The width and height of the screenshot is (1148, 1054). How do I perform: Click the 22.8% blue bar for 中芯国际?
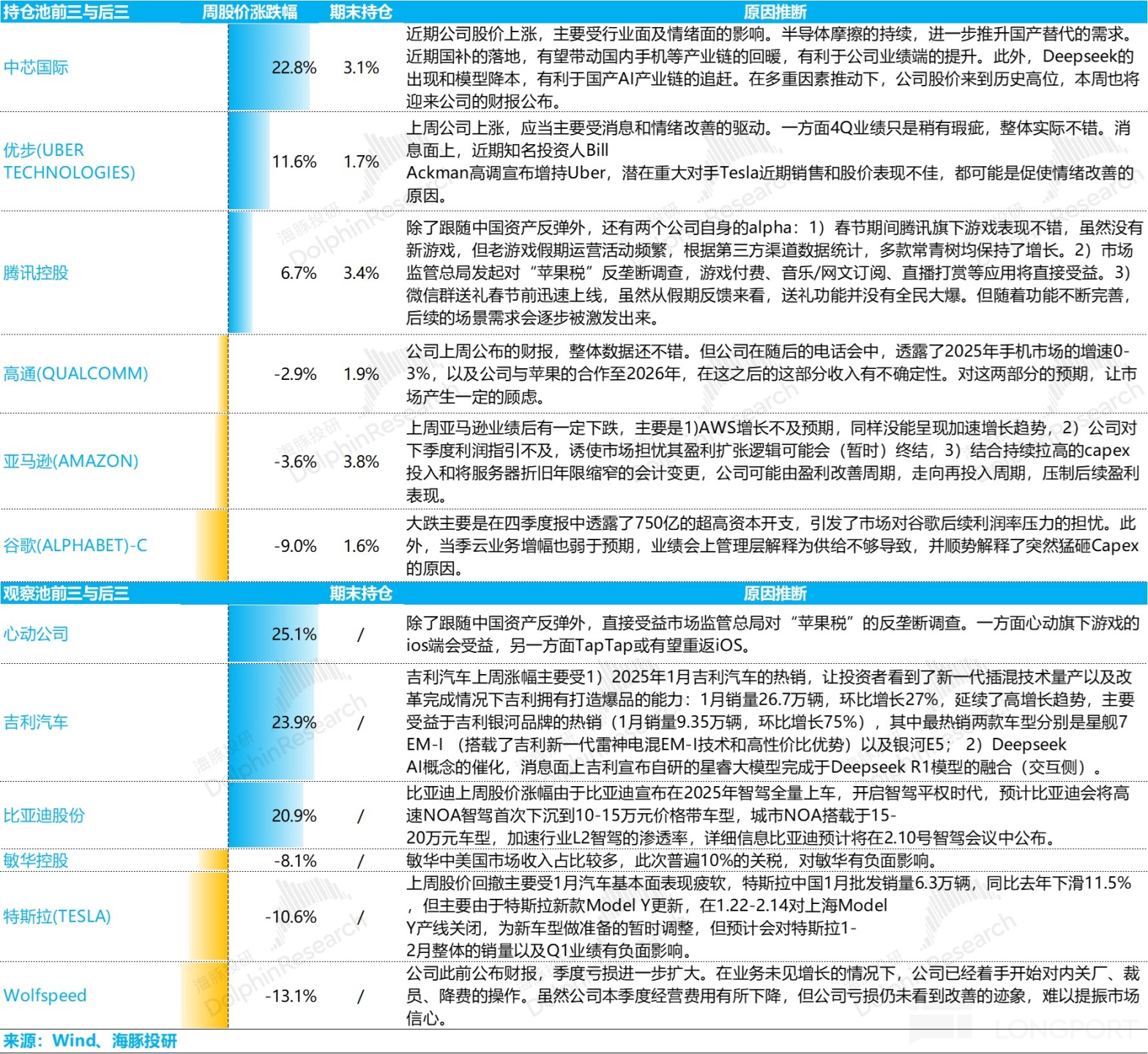tap(268, 67)
